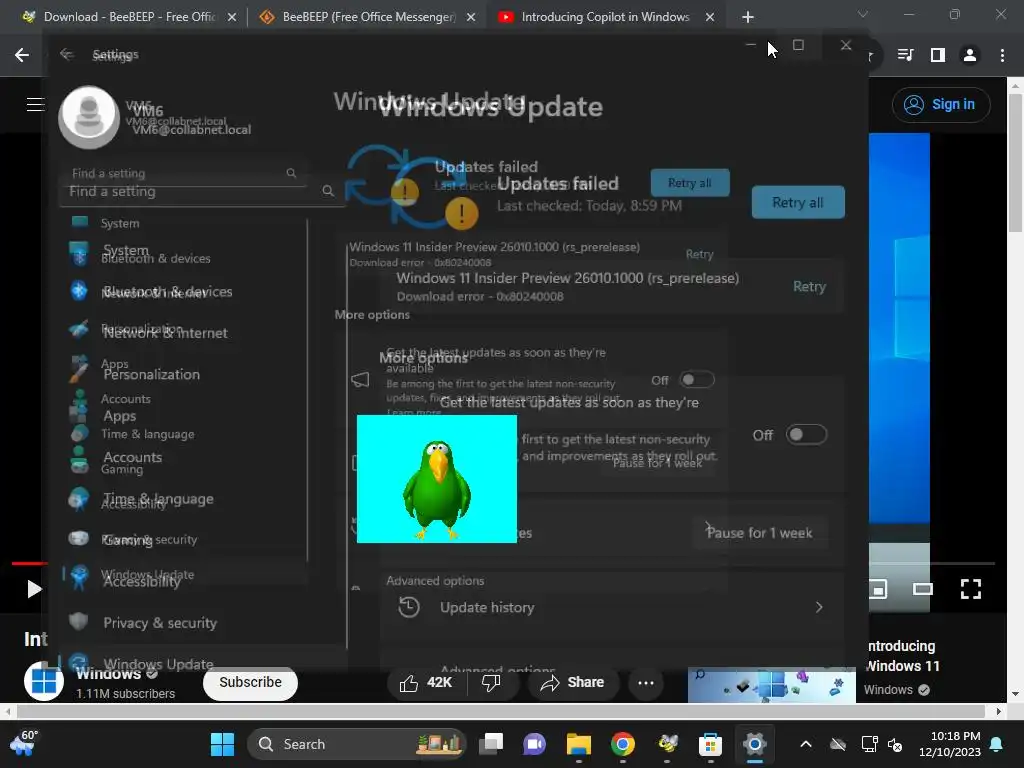Select Personalization in Settings sidebar
This screenshot has width=1024, height=768.
(151, 374)
